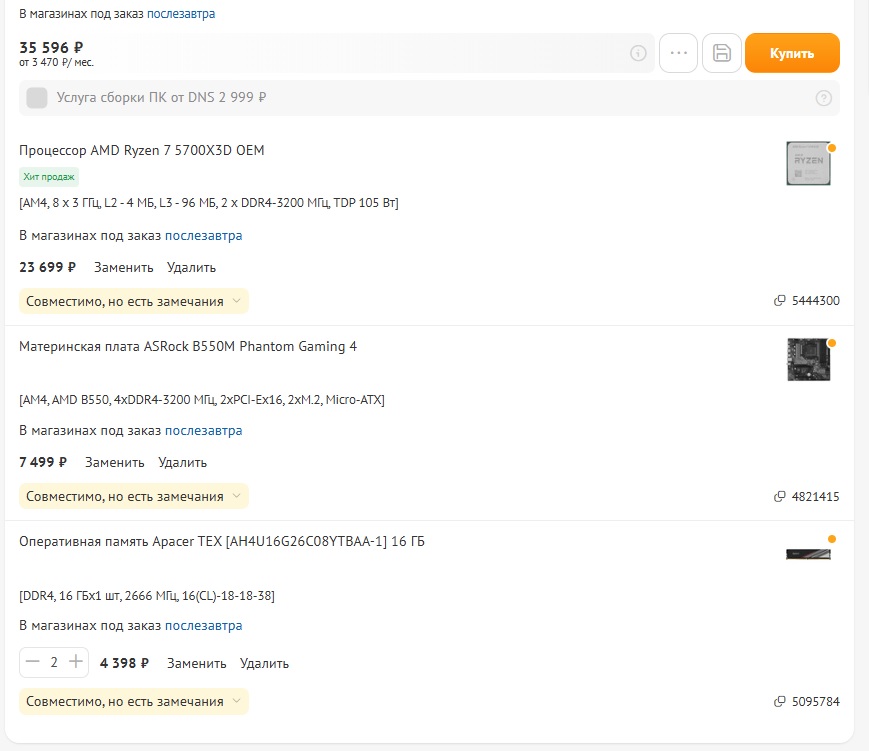Open the ASRock B550M Phantom Gaming 4 title
The height and width of the screenshot is (751, 869).
[188, 346]
